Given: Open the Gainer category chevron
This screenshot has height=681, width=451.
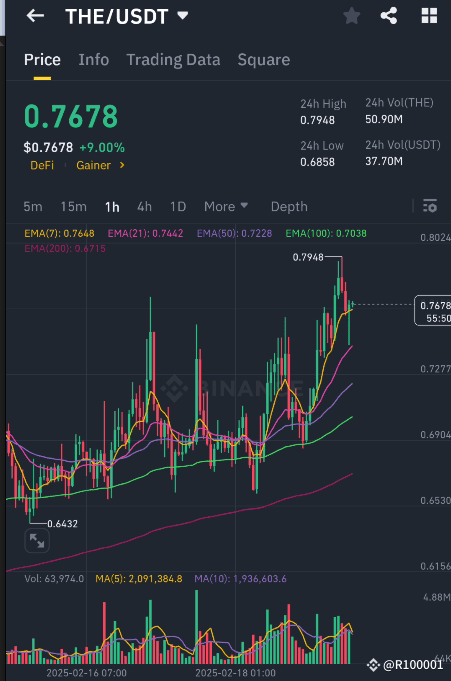Looking at the screenshot, I should [122, 165].
